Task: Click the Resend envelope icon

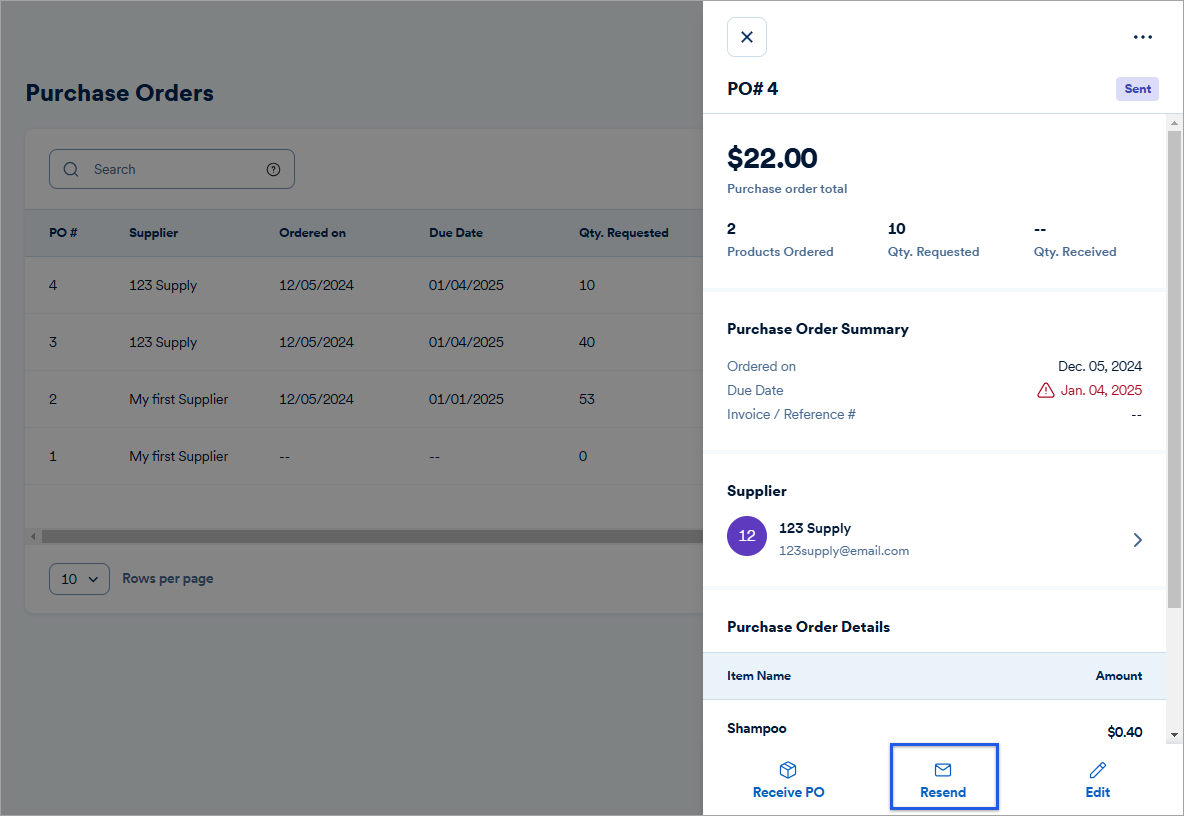Action: 943,769
